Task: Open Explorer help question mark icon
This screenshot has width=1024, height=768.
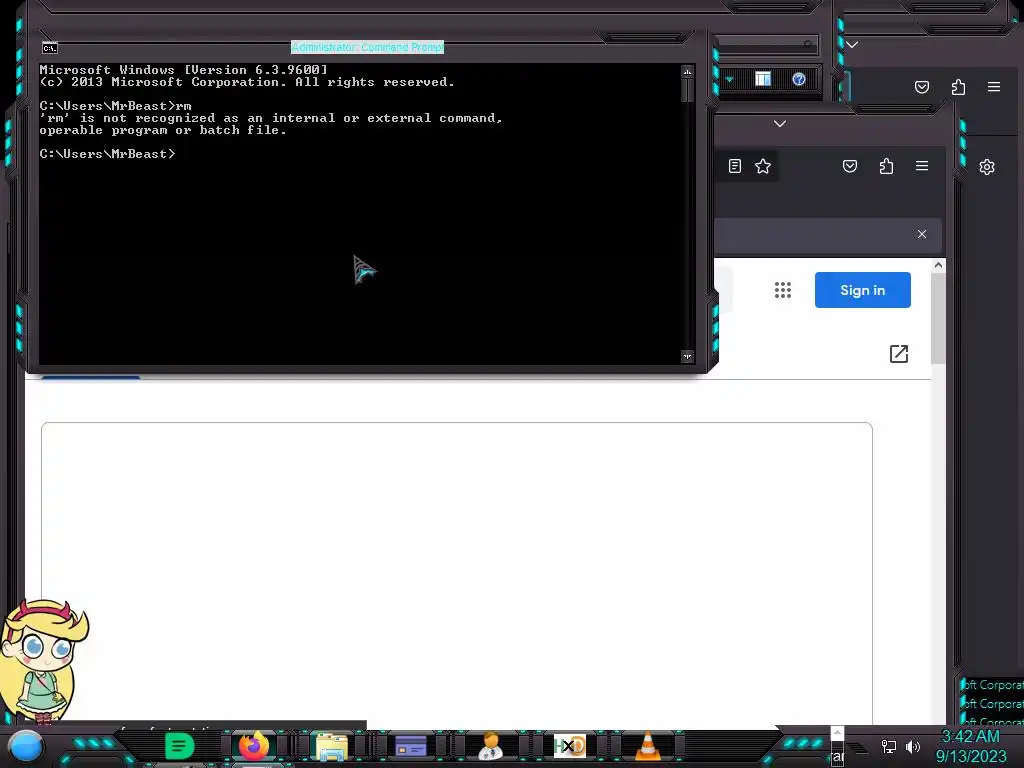Action: (x=799, y=79)
